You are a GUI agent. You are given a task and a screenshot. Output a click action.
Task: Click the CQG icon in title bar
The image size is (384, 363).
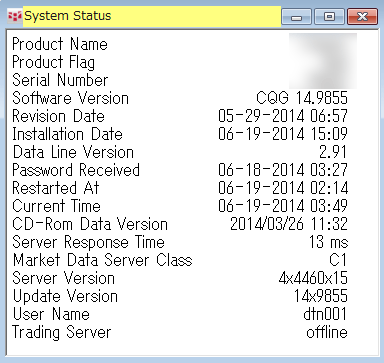tap(15, 16)
